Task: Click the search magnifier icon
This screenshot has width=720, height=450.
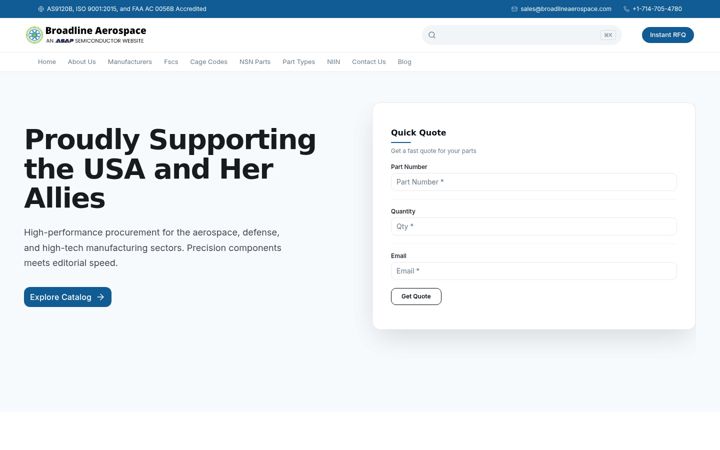Action: tap(432, 35)
